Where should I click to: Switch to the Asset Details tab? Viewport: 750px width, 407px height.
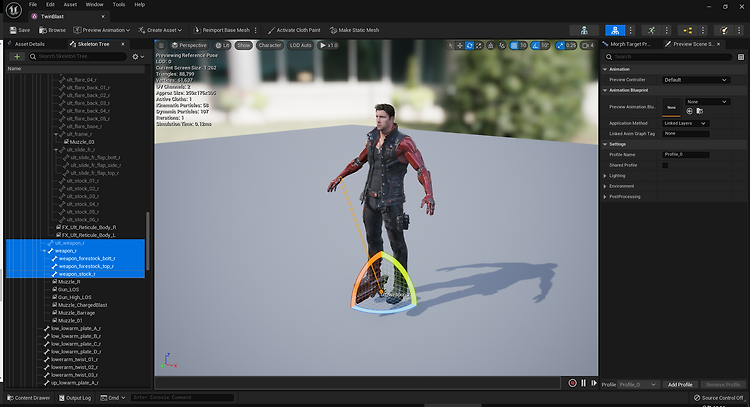[x=29, y=44]
